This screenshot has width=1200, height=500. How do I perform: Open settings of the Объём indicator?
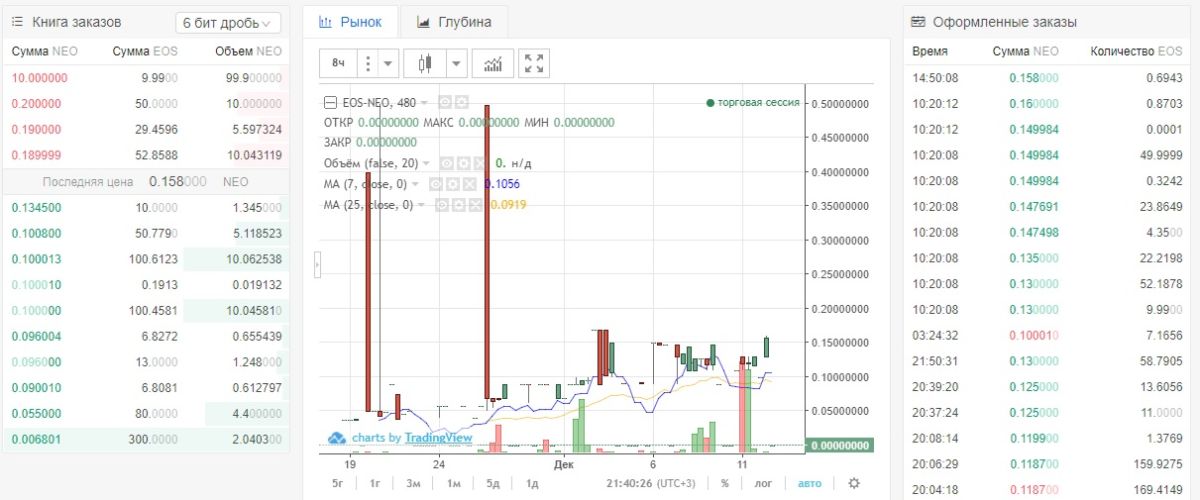pos(463,162)
